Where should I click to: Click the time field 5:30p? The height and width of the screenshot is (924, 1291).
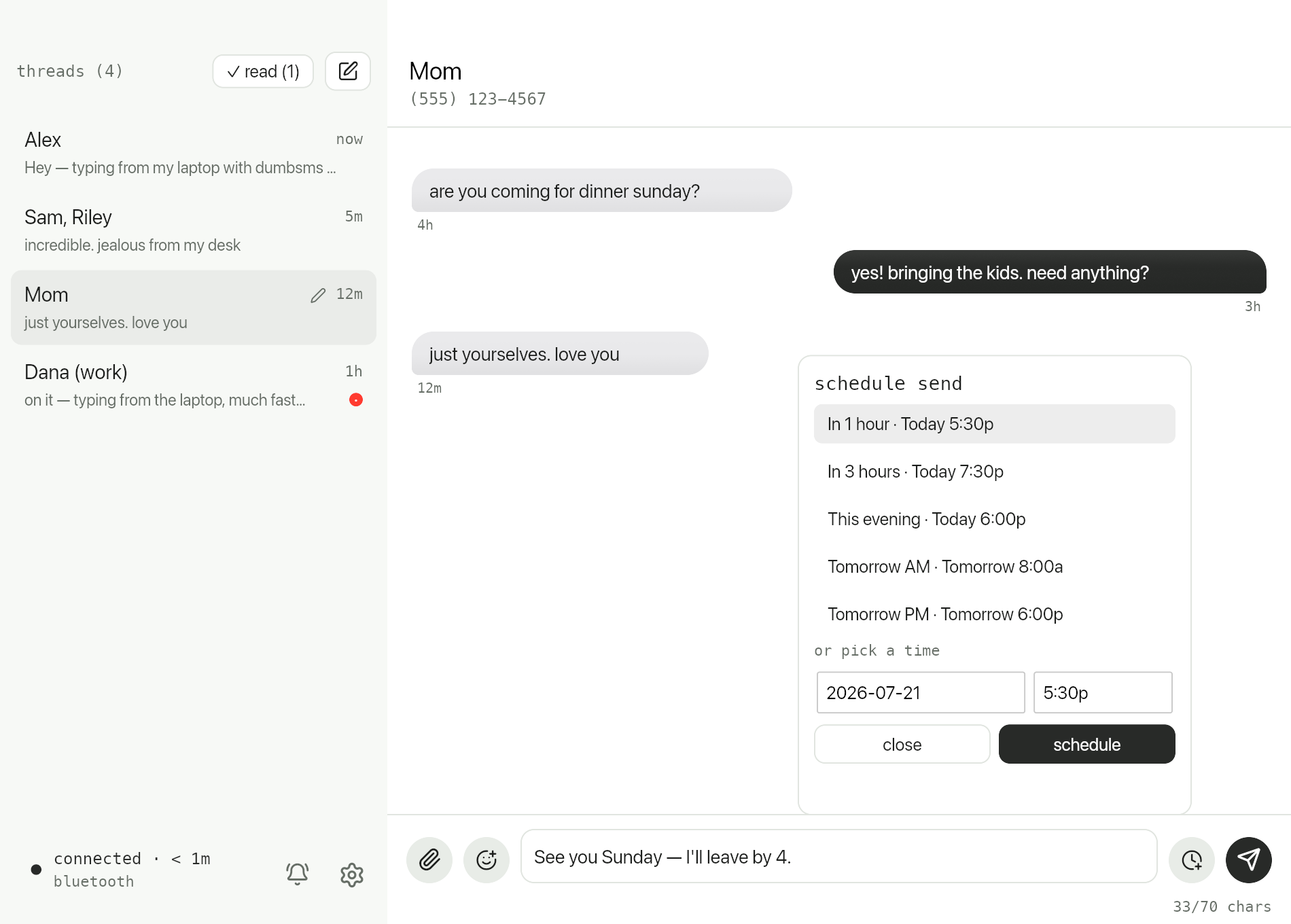click(1103, 692)
